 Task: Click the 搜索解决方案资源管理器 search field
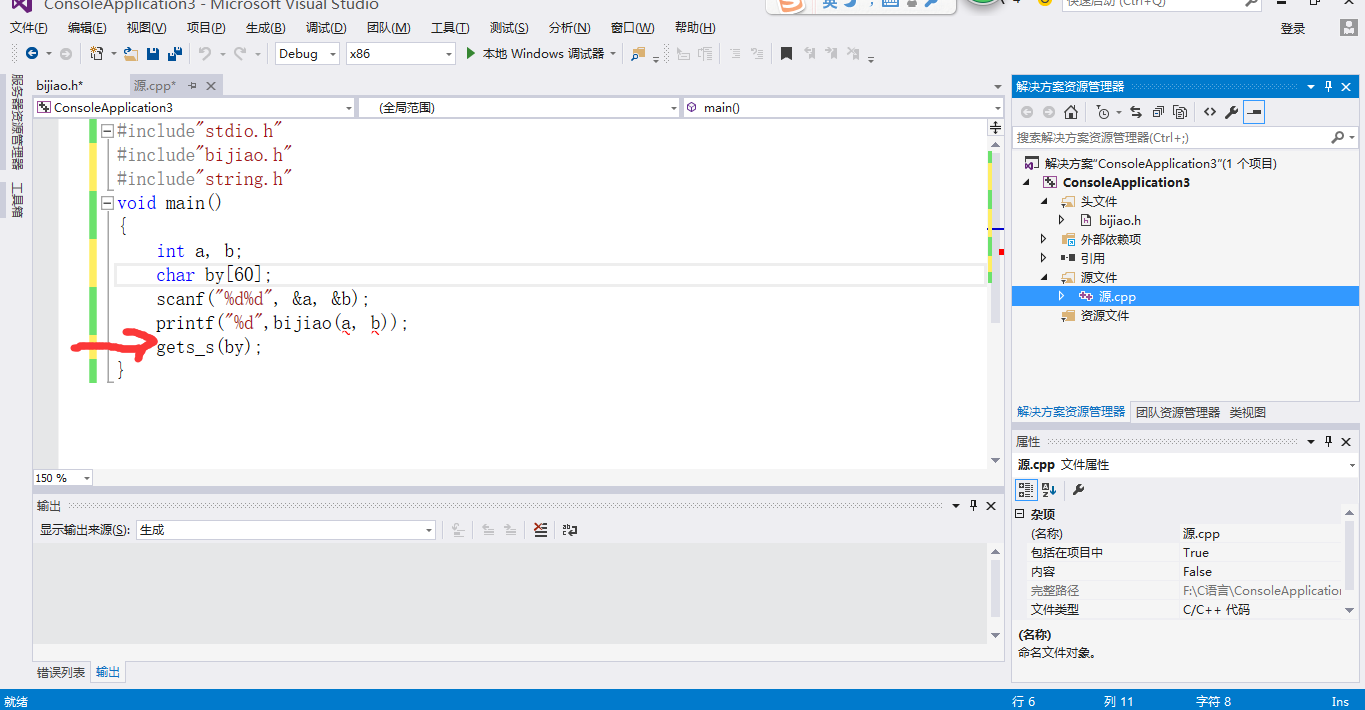[x=1170, y=137]
